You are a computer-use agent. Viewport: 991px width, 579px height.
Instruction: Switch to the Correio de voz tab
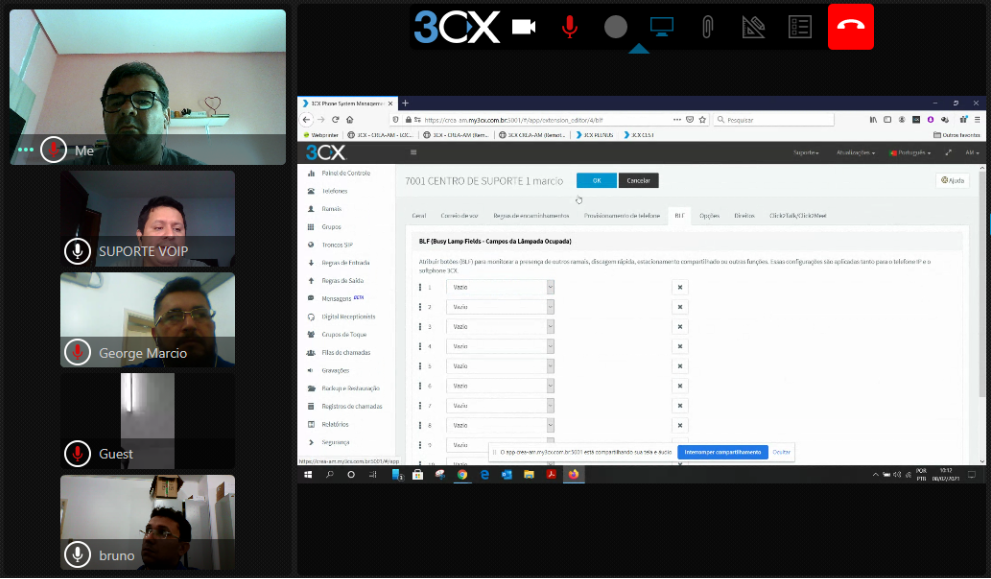click(459, 216)
